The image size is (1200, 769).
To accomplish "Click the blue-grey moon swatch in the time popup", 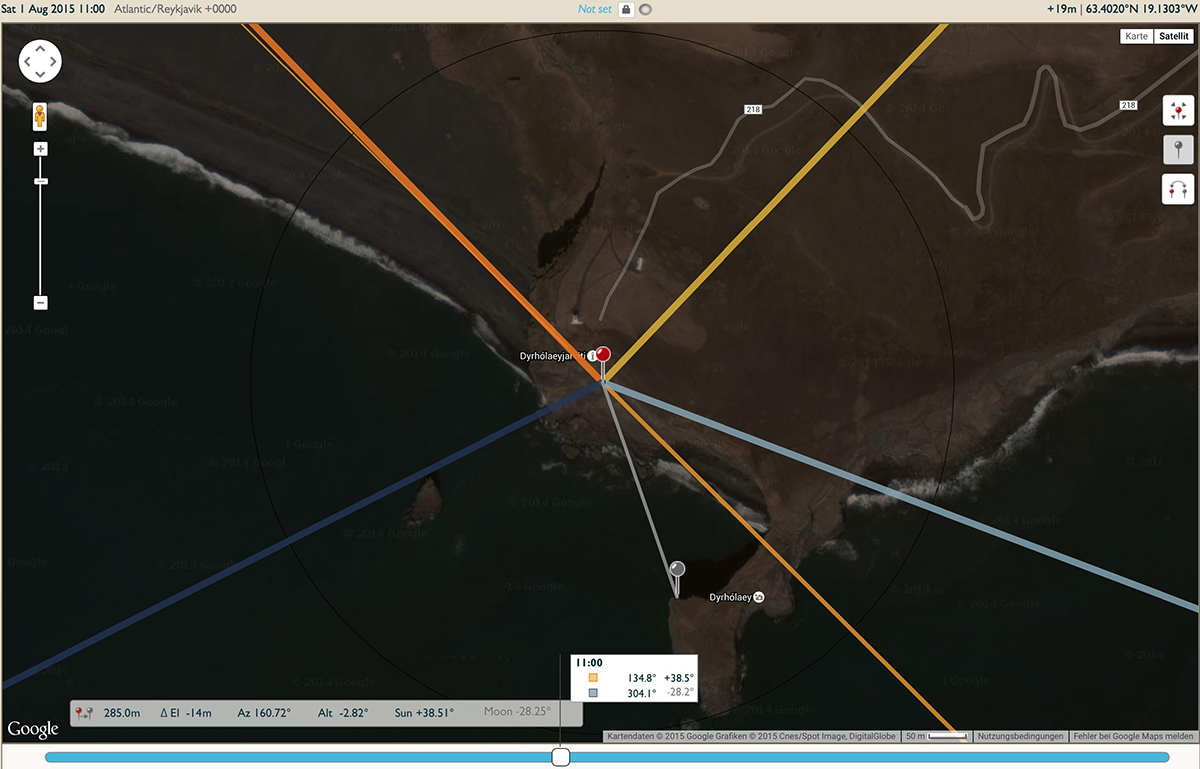I will [593, 692].
